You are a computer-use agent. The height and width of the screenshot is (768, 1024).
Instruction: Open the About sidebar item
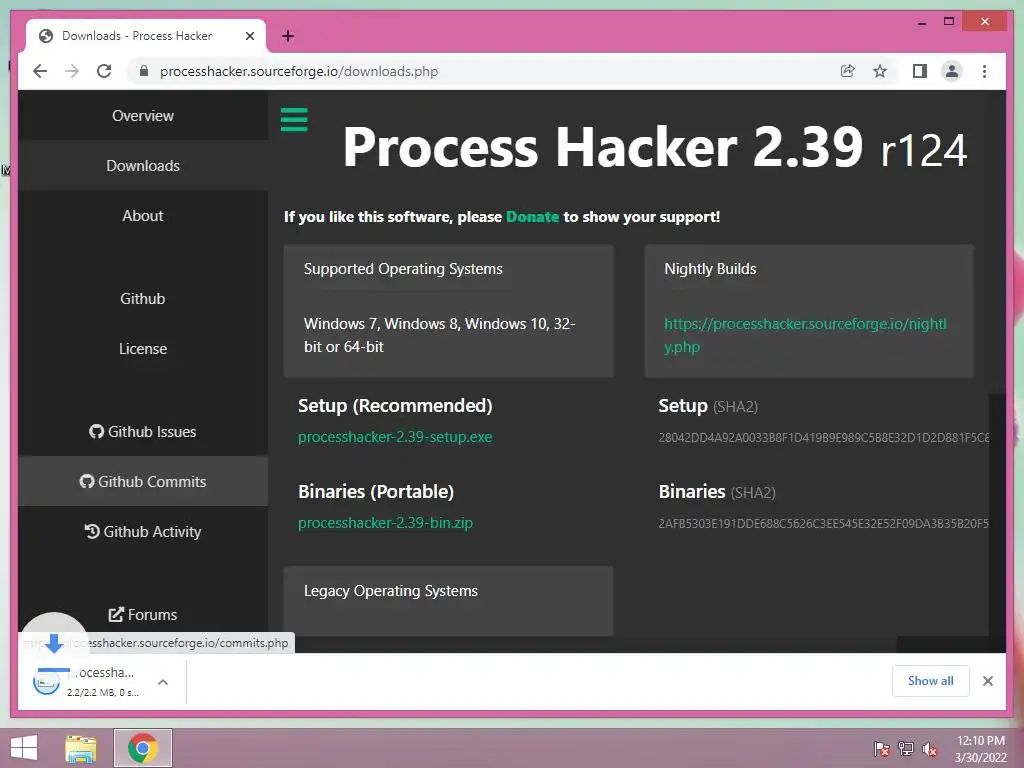coord(143,216)
